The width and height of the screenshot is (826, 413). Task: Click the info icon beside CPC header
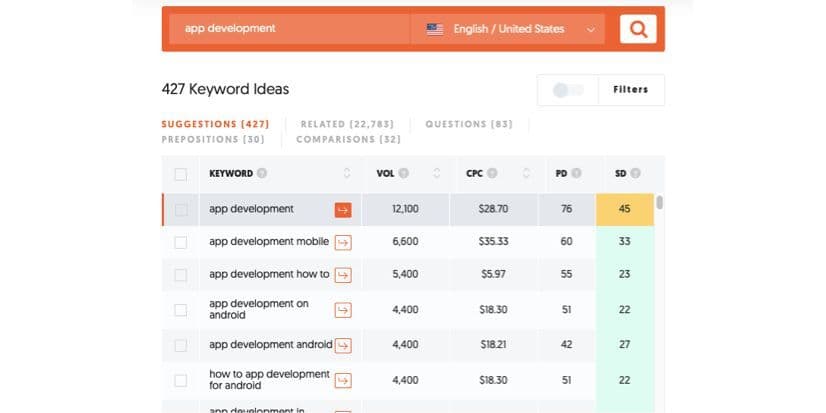point(493,174)
